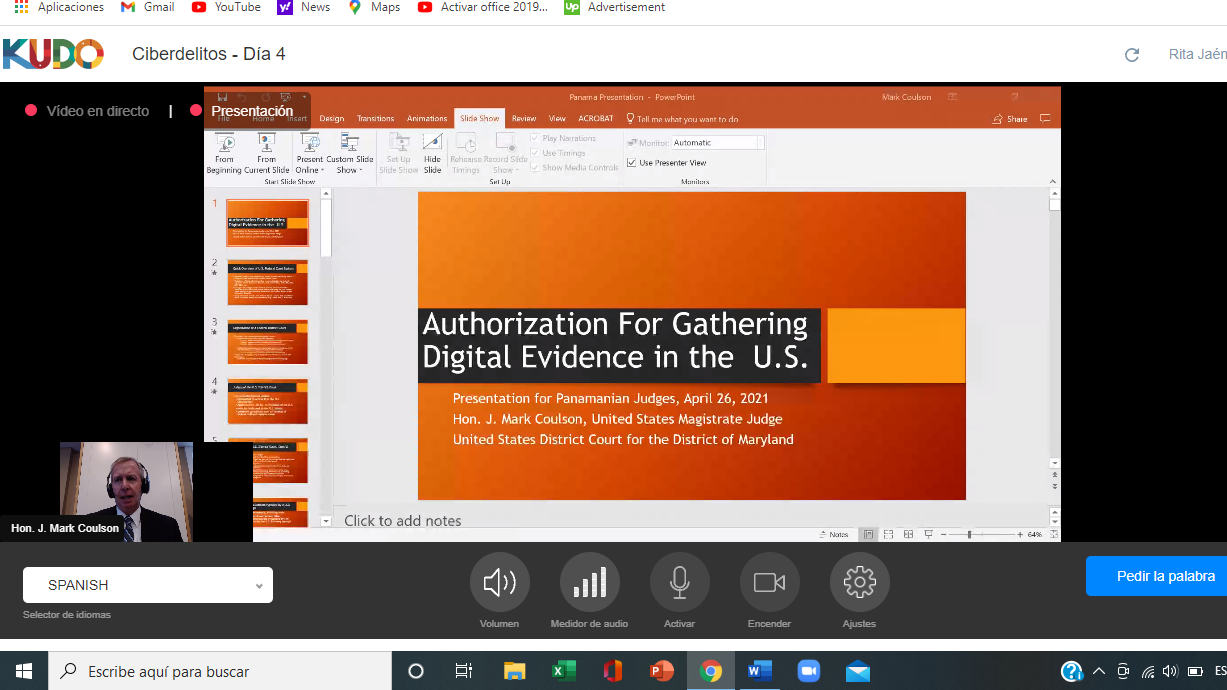
Task: Open File Explorer from the taskbar
Action: [515, 671]
